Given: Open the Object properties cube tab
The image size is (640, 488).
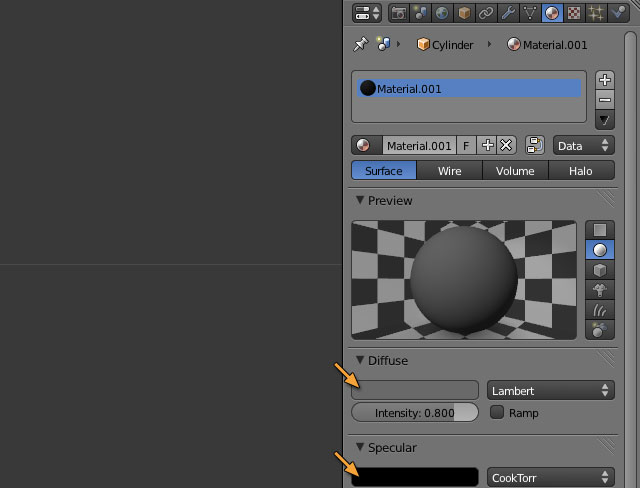Looking at the screenshot, I should click(465, 13).
